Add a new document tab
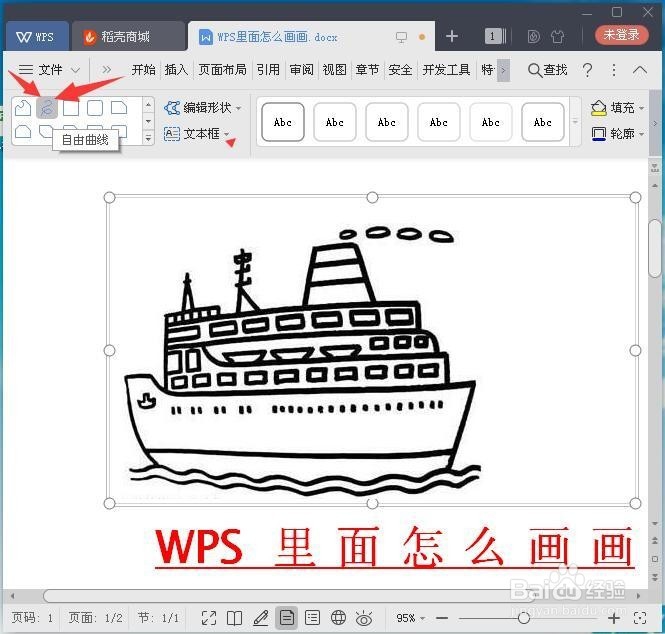This screenshot has height=634, width=665. 452,36
